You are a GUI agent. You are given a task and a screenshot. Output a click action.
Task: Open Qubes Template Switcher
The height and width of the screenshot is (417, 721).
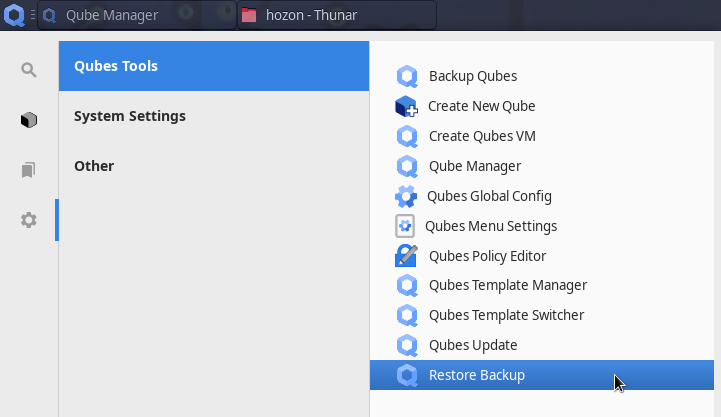click(x=542, y=315)
